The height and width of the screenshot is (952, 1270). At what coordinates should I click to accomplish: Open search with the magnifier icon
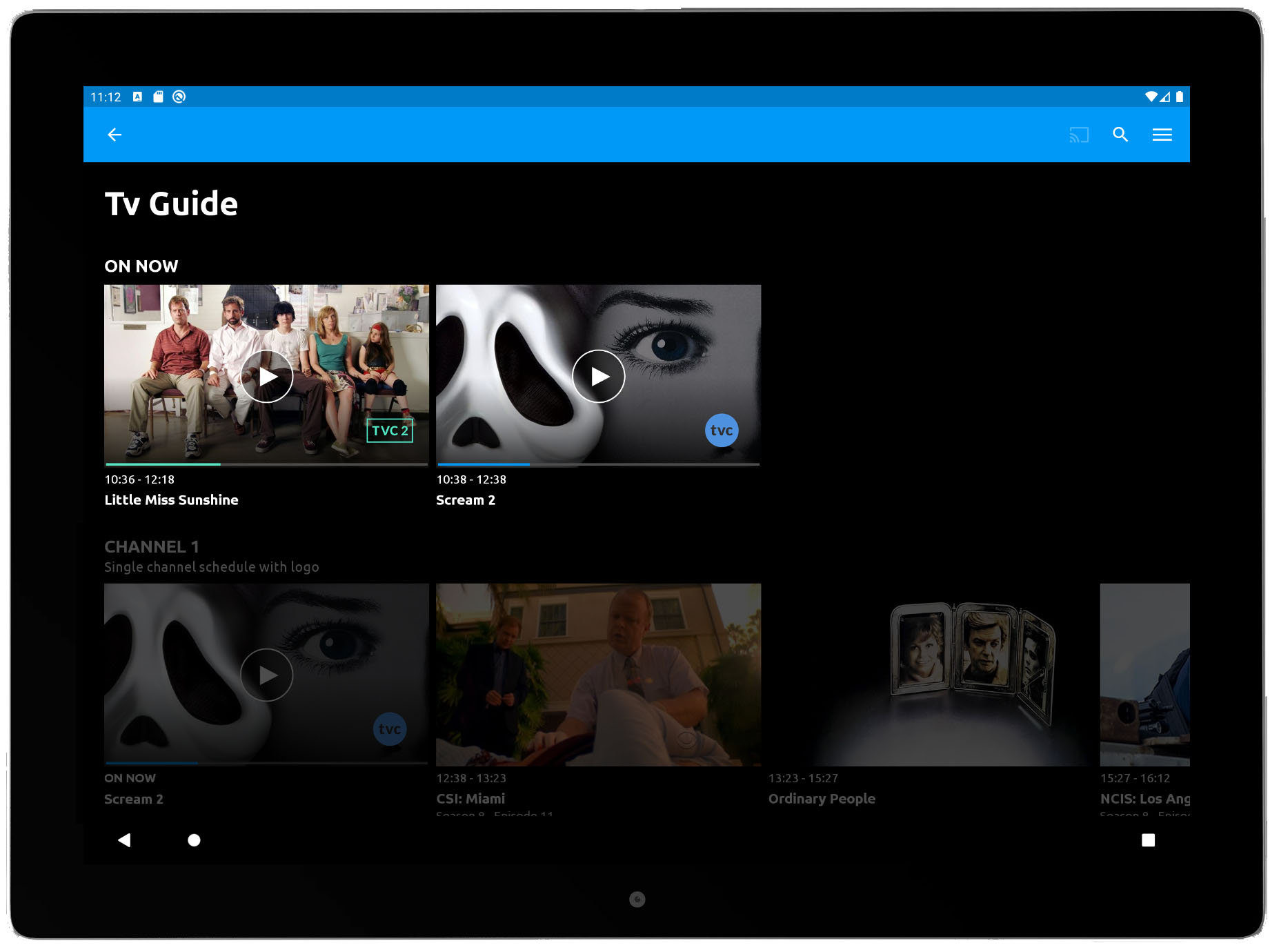1120,135
